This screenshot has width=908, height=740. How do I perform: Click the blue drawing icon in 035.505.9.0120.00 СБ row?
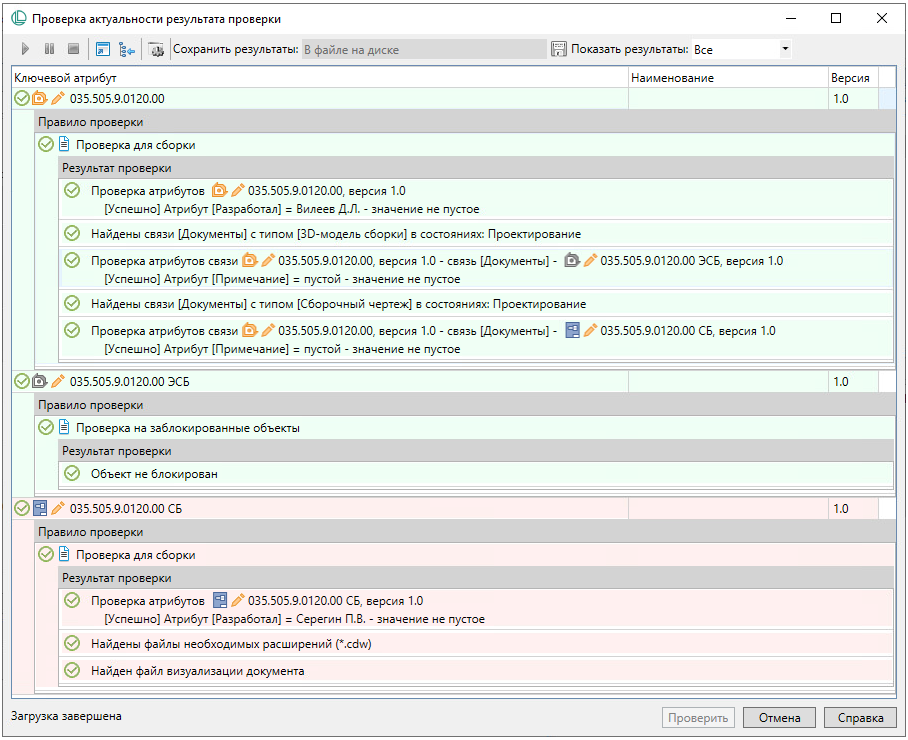pyautogui.click(x=40, y=508)
